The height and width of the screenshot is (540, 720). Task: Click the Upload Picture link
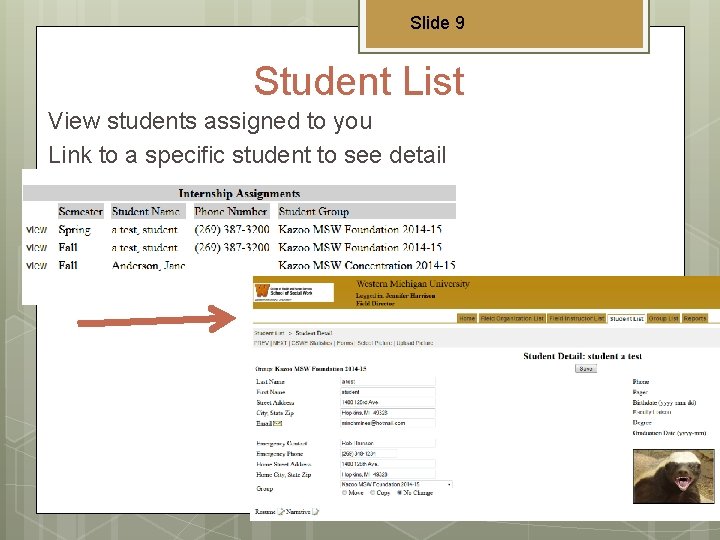[x=415, y=343]
